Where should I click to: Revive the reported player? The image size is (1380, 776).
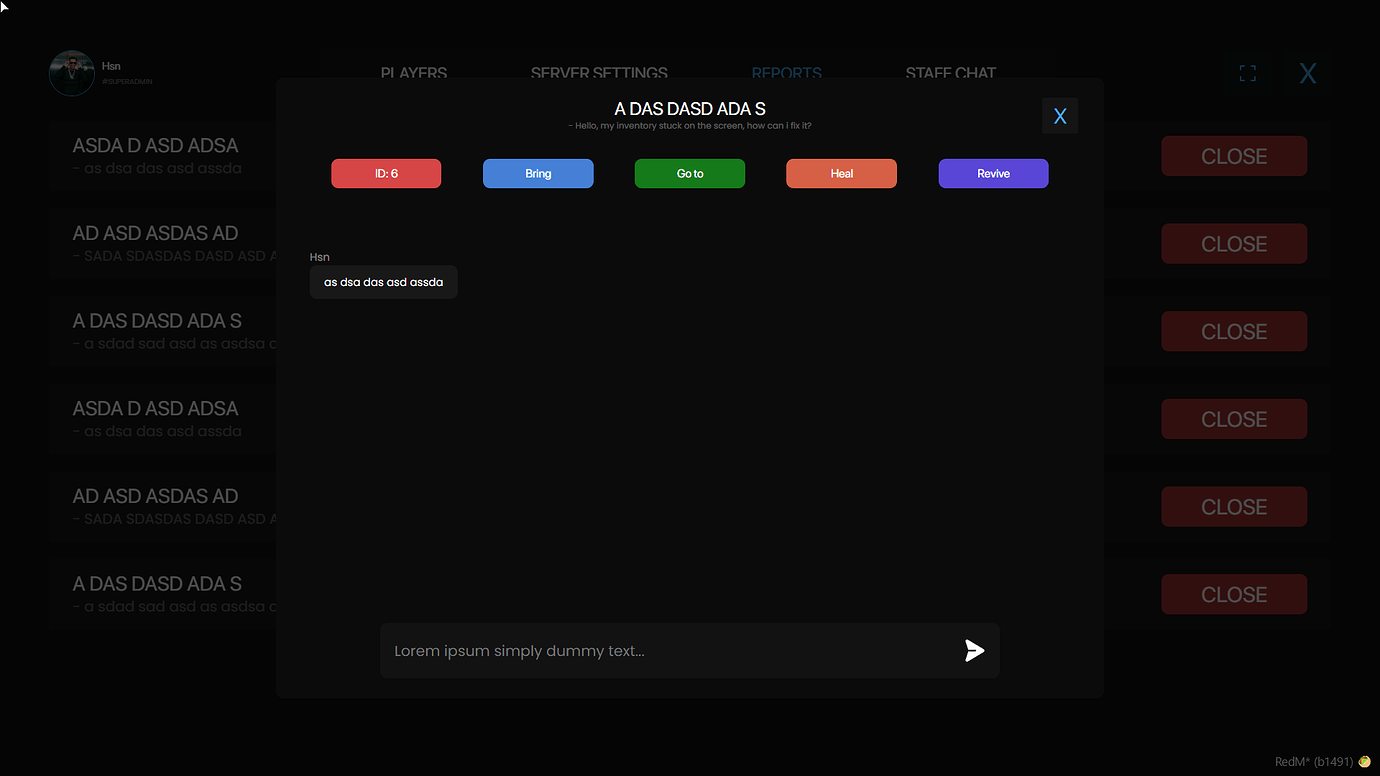(x=993, y=173)
